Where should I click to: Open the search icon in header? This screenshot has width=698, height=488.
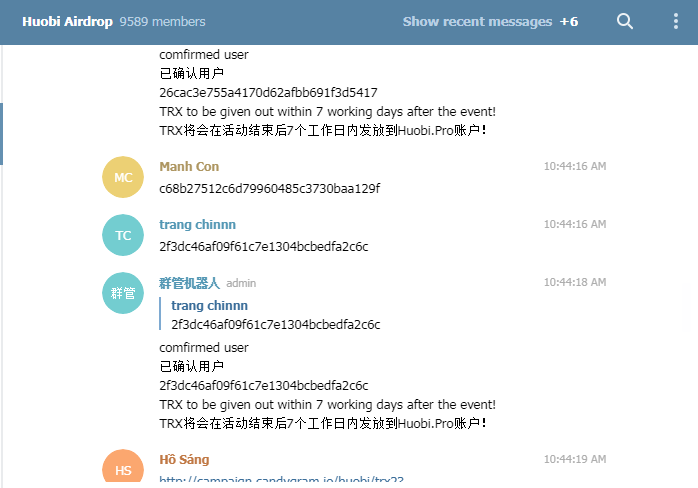coord(625,21)
